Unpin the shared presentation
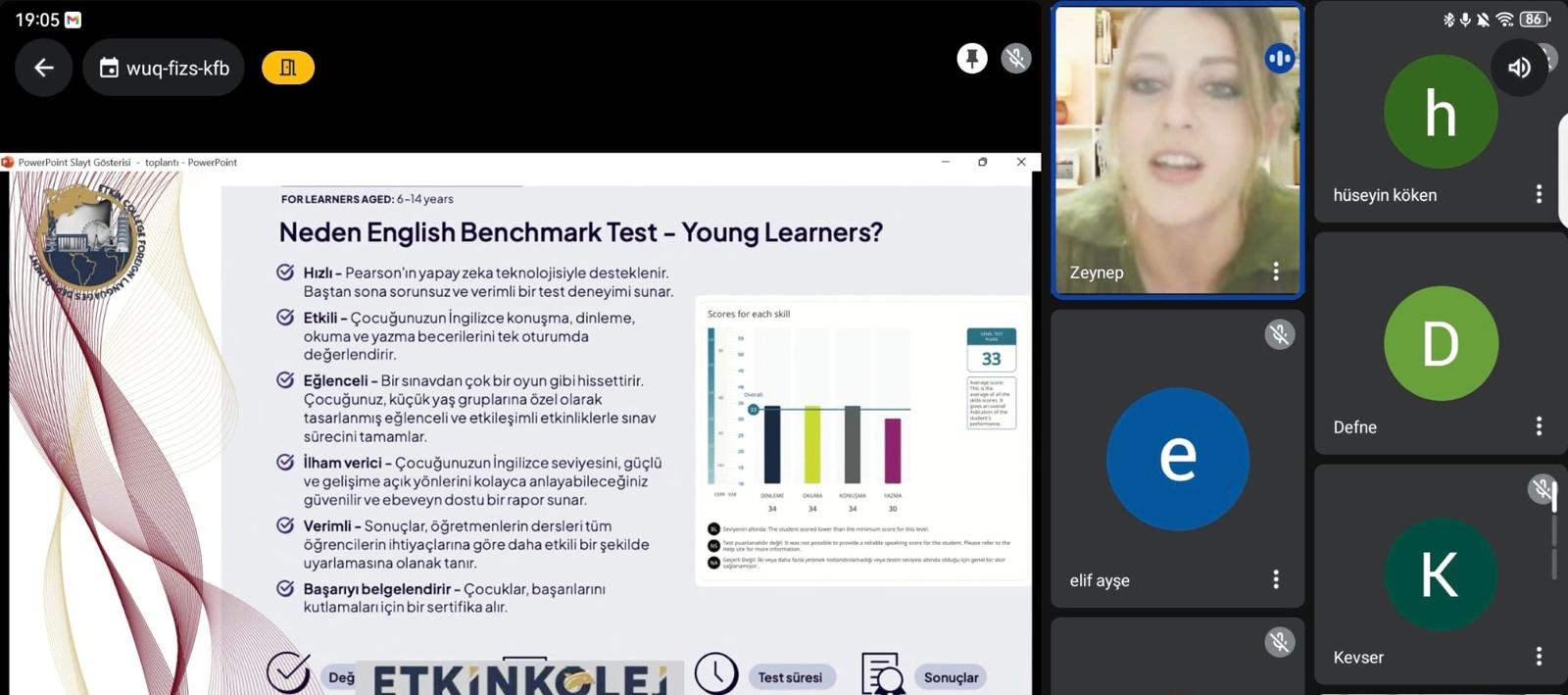Image resolution: width=1568 pixels, height=695 pixels. click(971, 59)
